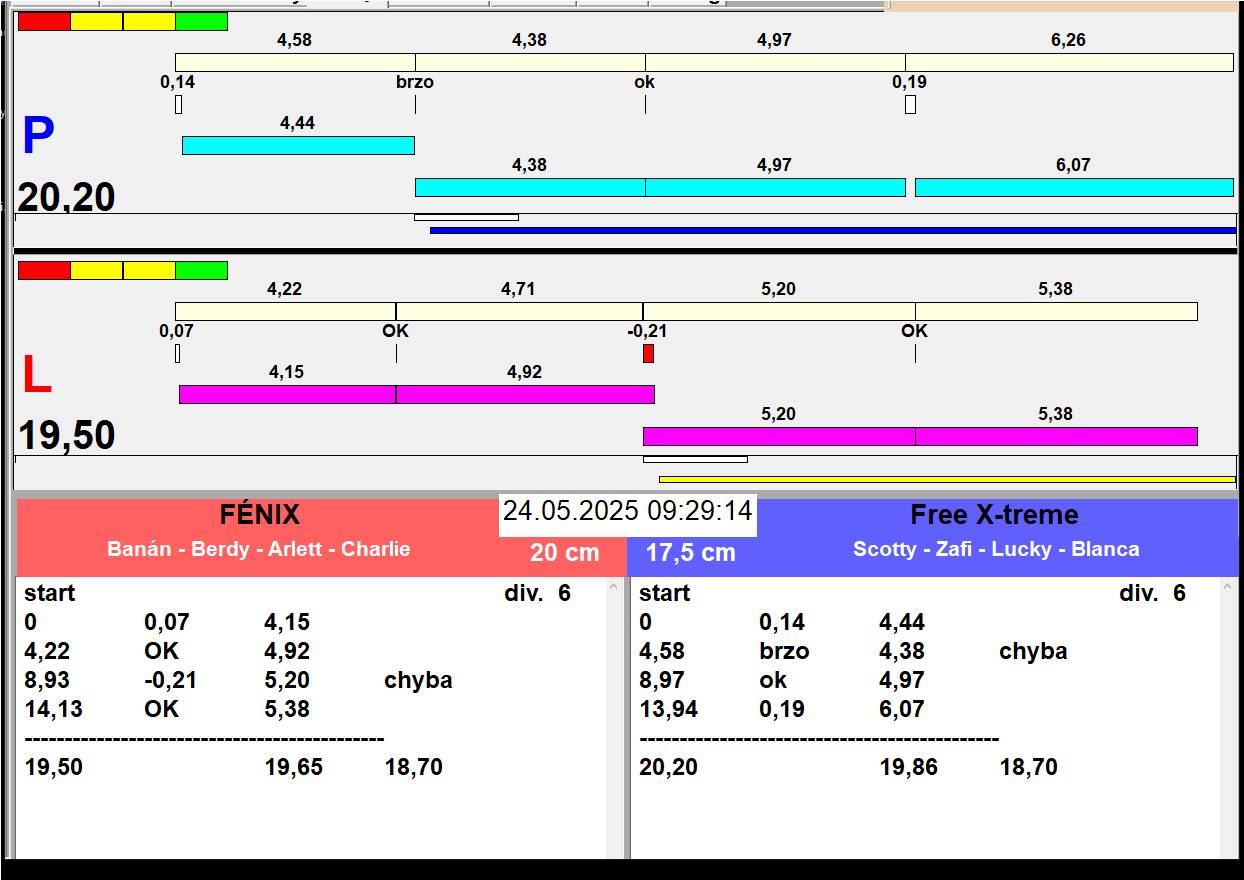Select the magenta 4,92 run segment
1244x880 pixels.
pos(525,394)
